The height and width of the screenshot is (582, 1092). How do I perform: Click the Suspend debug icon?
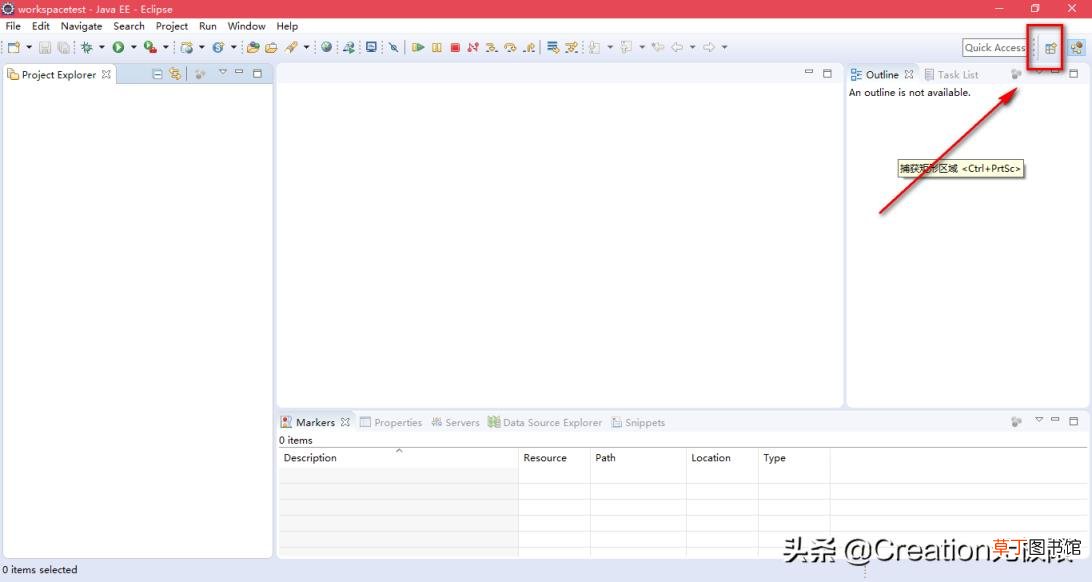point(437,47)
